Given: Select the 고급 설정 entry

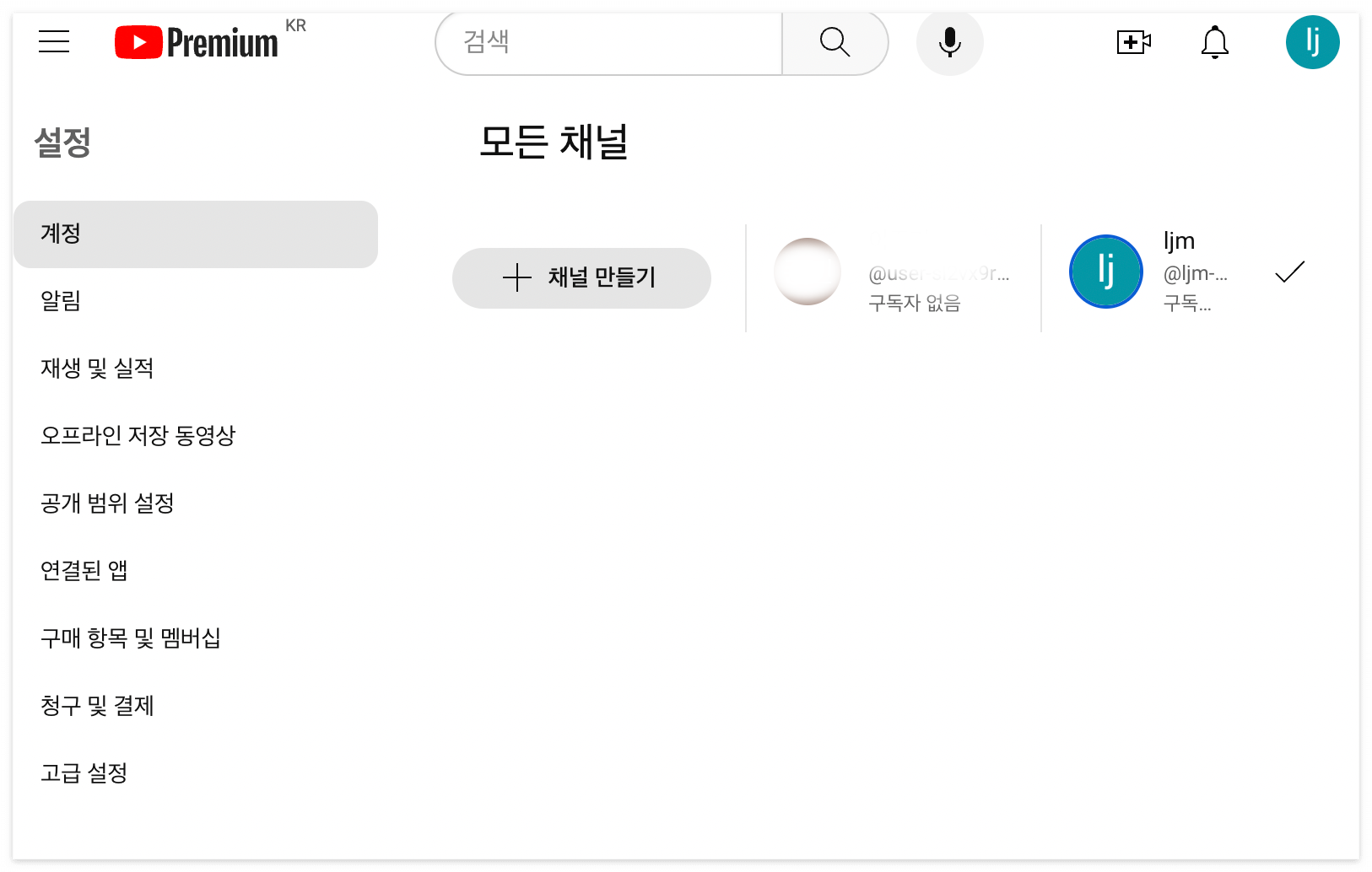Looking at the screenshot, I should tap(84, 773).
